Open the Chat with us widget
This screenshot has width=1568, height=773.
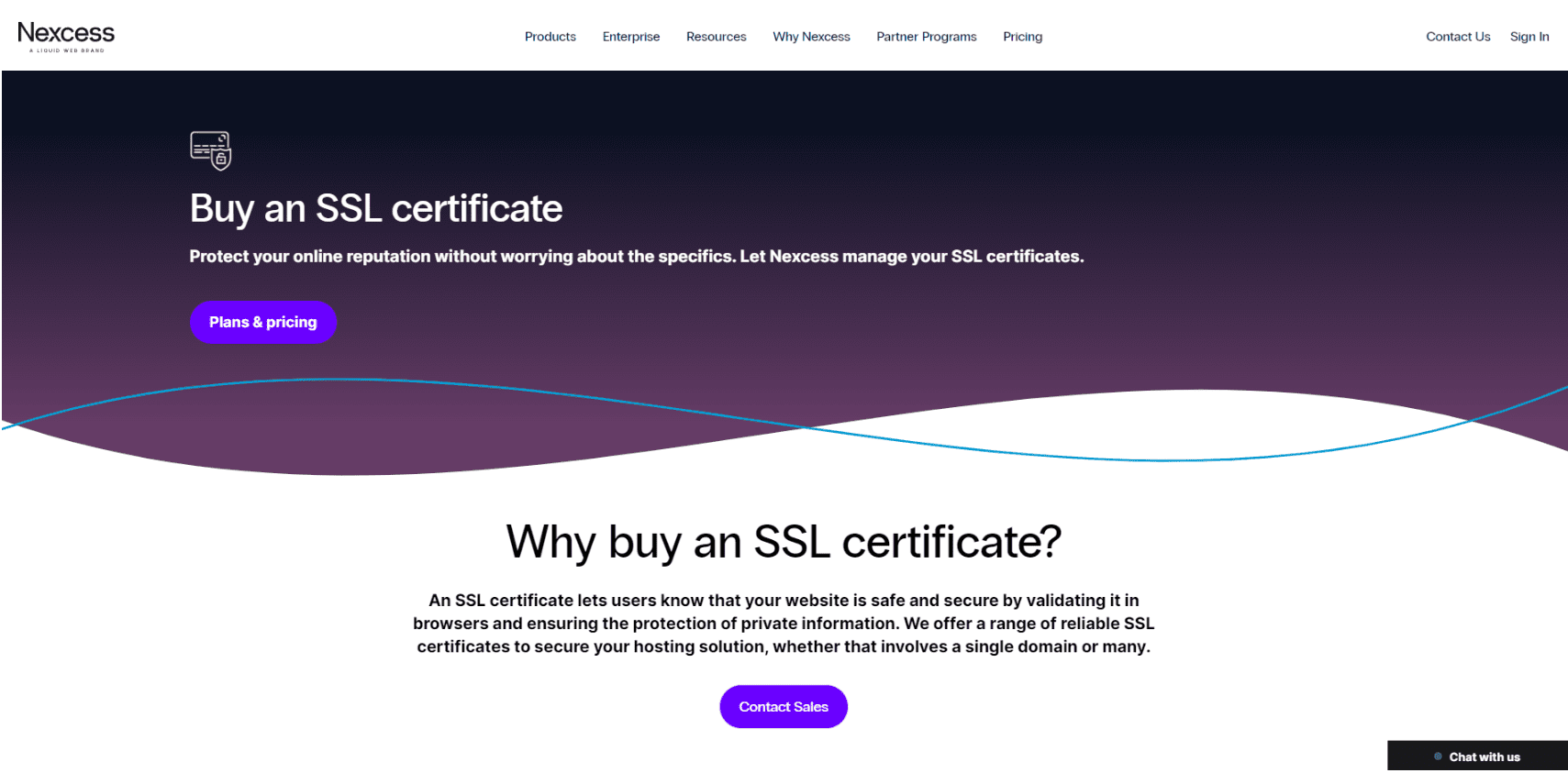[1477, 756]
